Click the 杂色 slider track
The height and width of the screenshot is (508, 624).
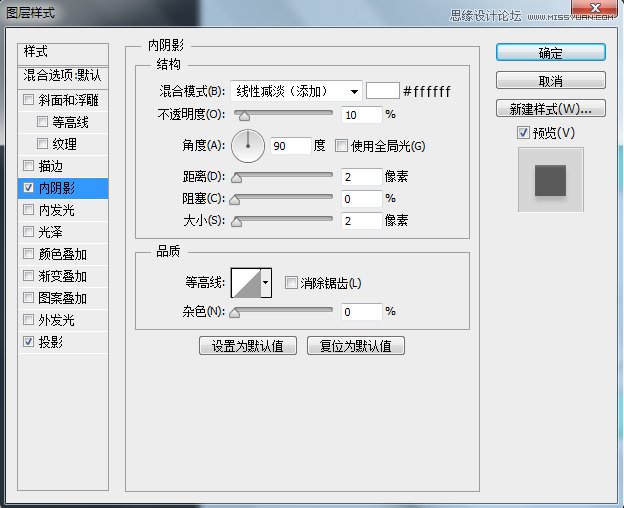point(283,309)
